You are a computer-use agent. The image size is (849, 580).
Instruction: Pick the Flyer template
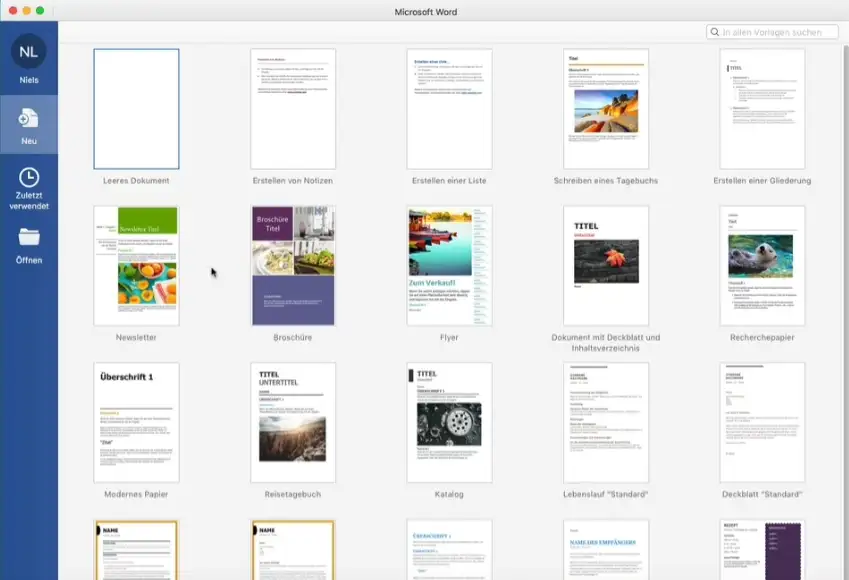click(x=449, y=266)
